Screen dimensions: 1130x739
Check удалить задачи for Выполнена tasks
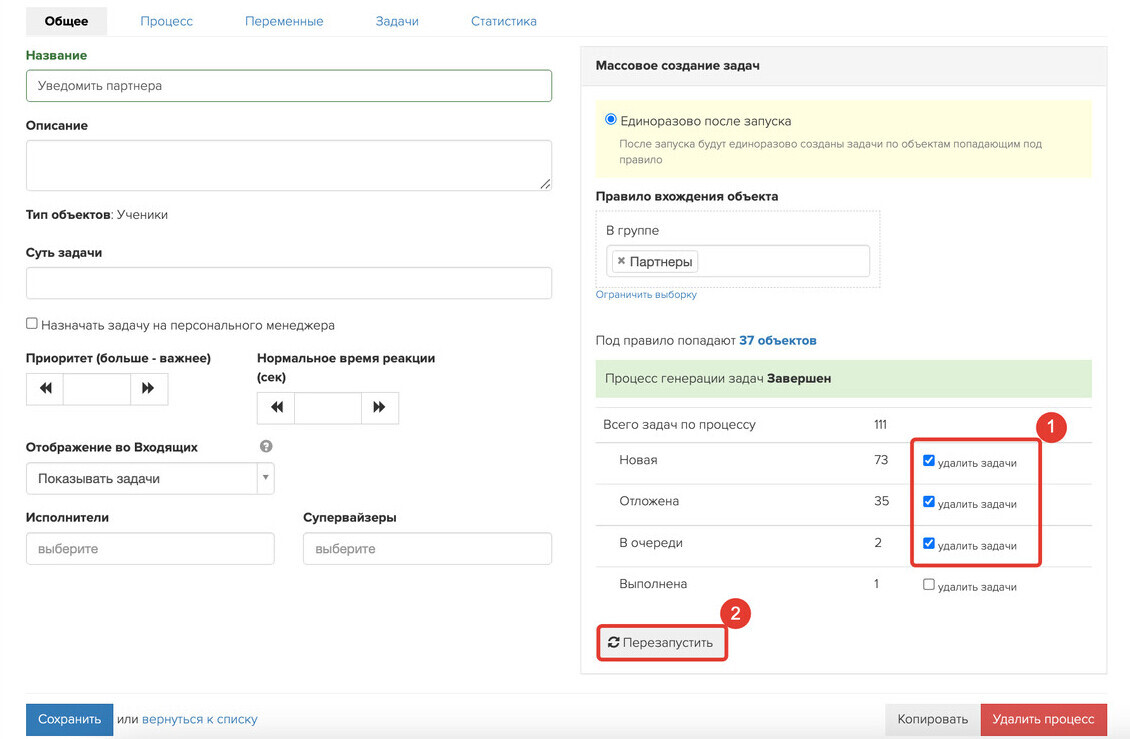[x=929, y=585]
